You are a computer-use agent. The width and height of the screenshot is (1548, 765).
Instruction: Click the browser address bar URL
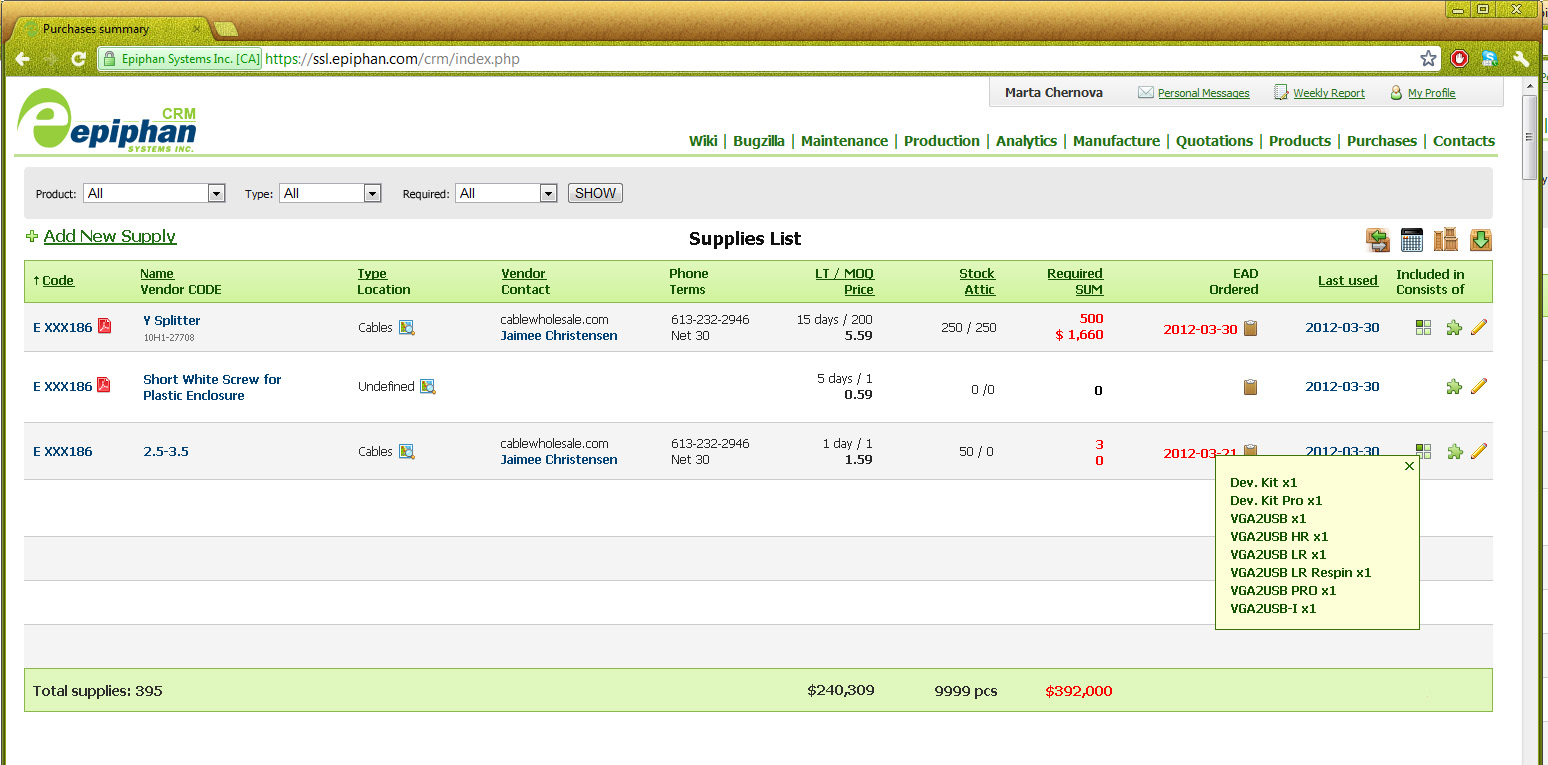392,59
